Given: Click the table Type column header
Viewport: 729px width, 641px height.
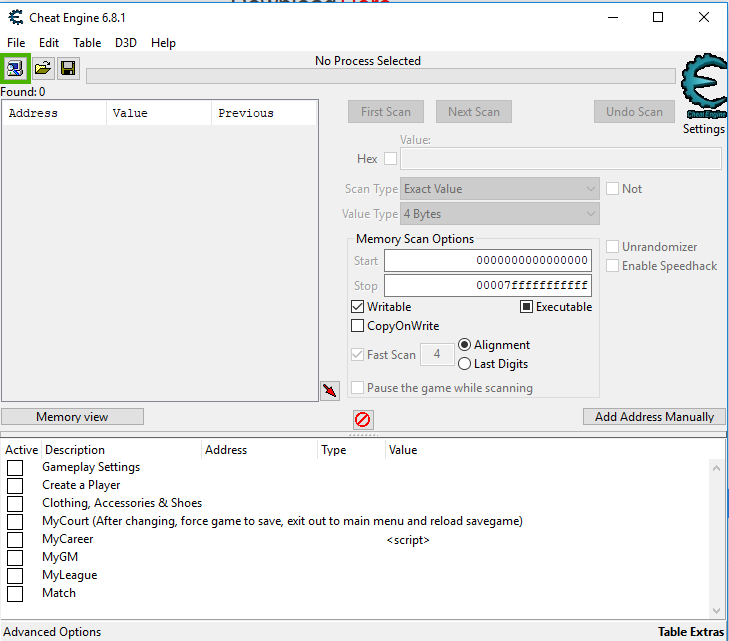Looking at the screenshot, I should 352,449.
